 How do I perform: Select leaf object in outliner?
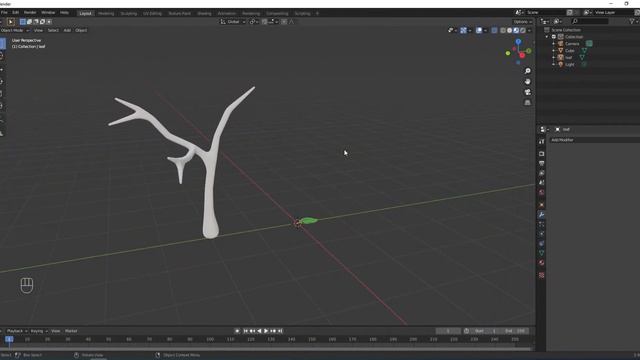(569, 58)
